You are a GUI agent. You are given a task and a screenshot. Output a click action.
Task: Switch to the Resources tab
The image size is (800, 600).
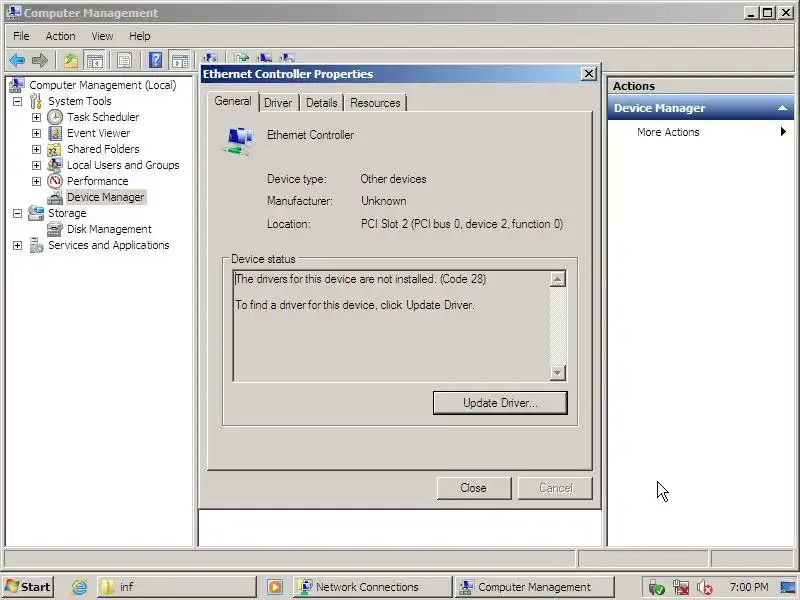375,103
